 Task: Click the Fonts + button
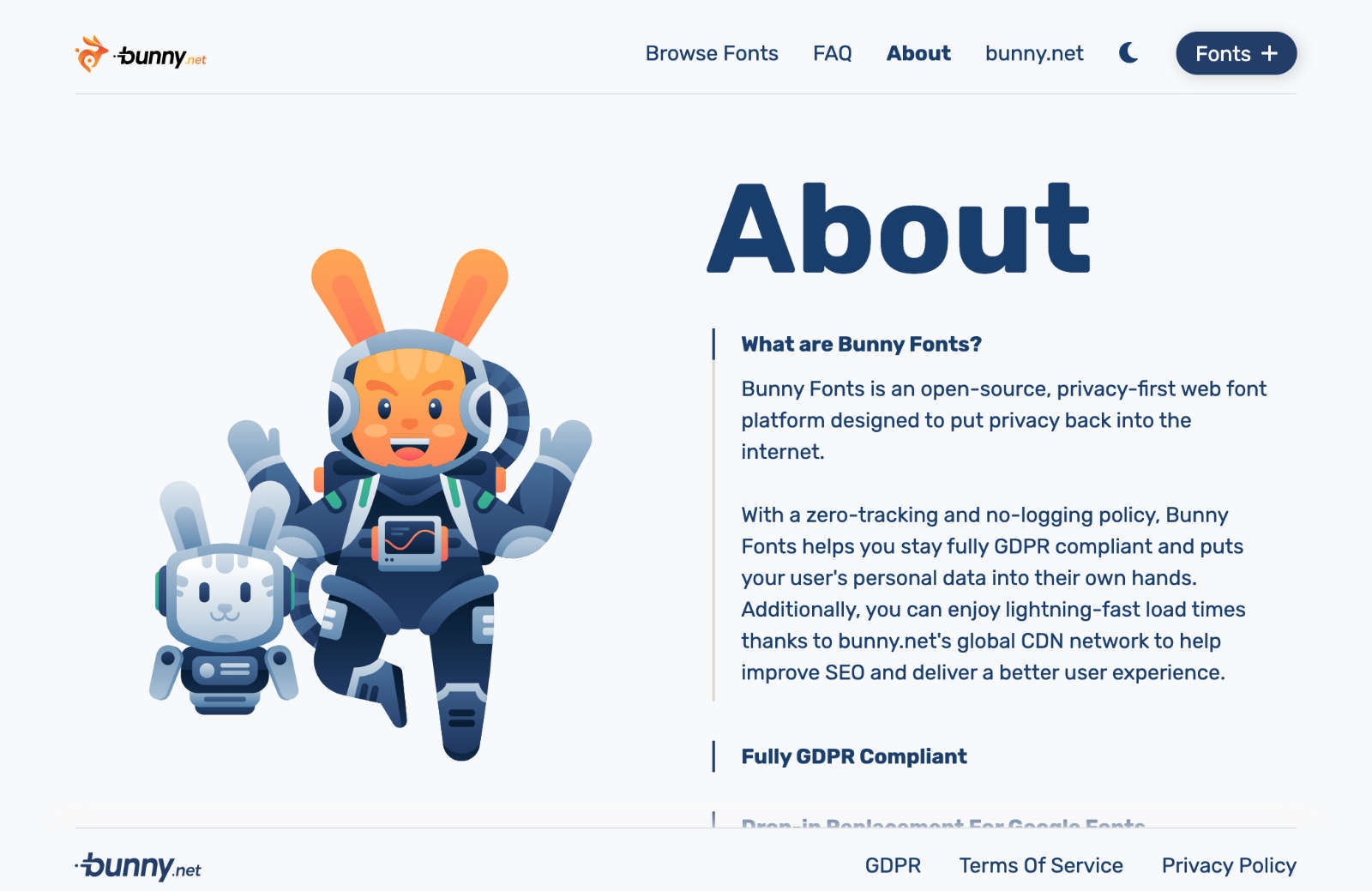pyautogui.click(x=1236, y=53)
